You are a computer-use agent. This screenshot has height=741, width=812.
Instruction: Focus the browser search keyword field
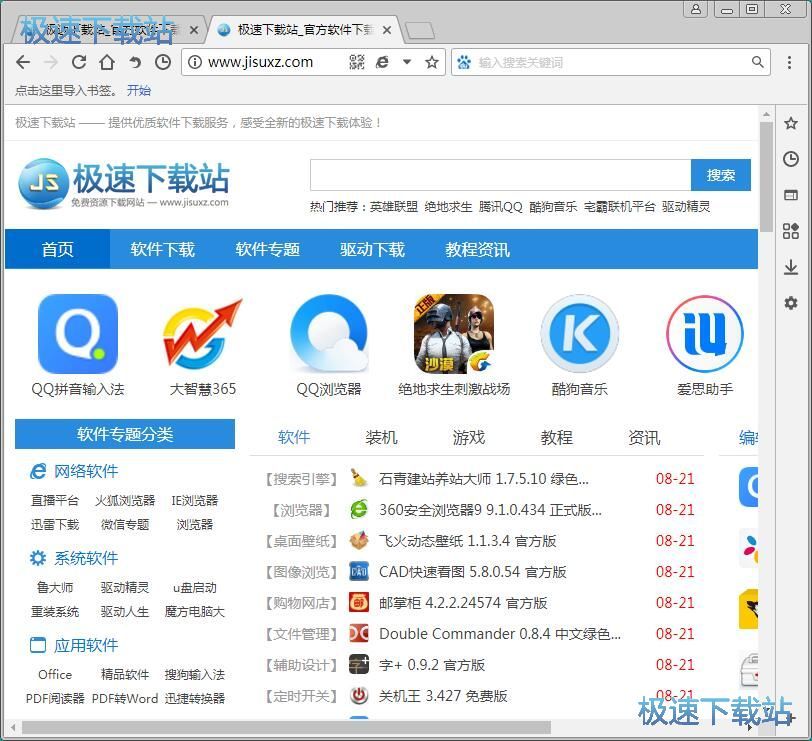click(x=611, y=62)
